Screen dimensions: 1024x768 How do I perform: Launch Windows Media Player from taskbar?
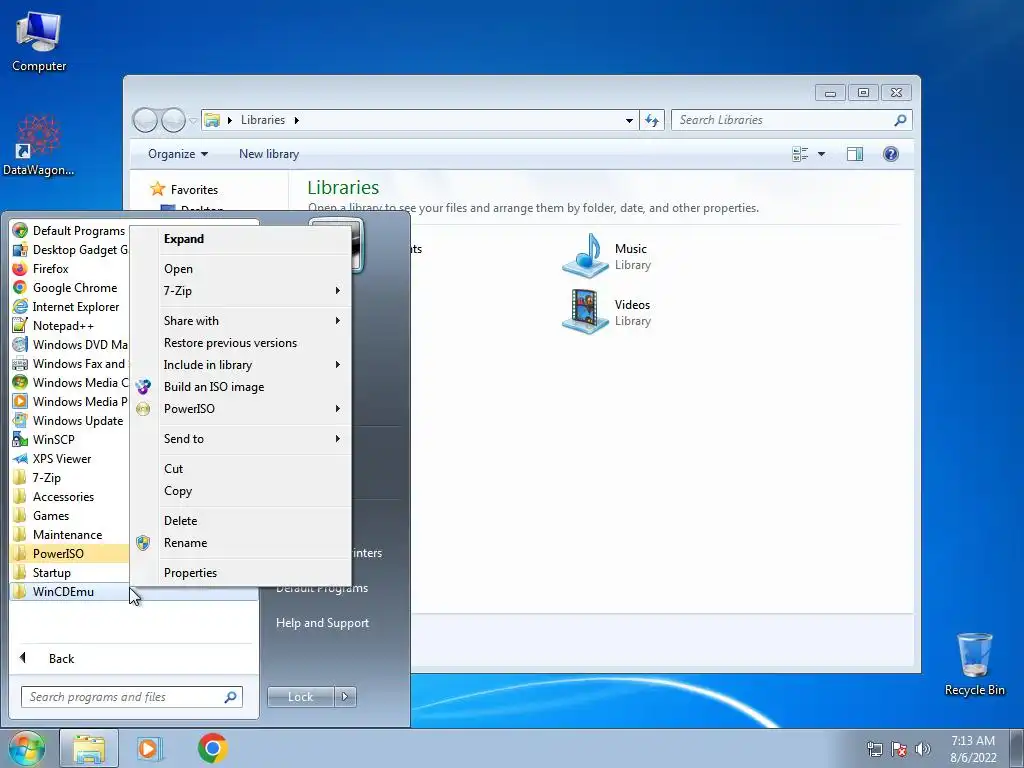click(150, 748)
